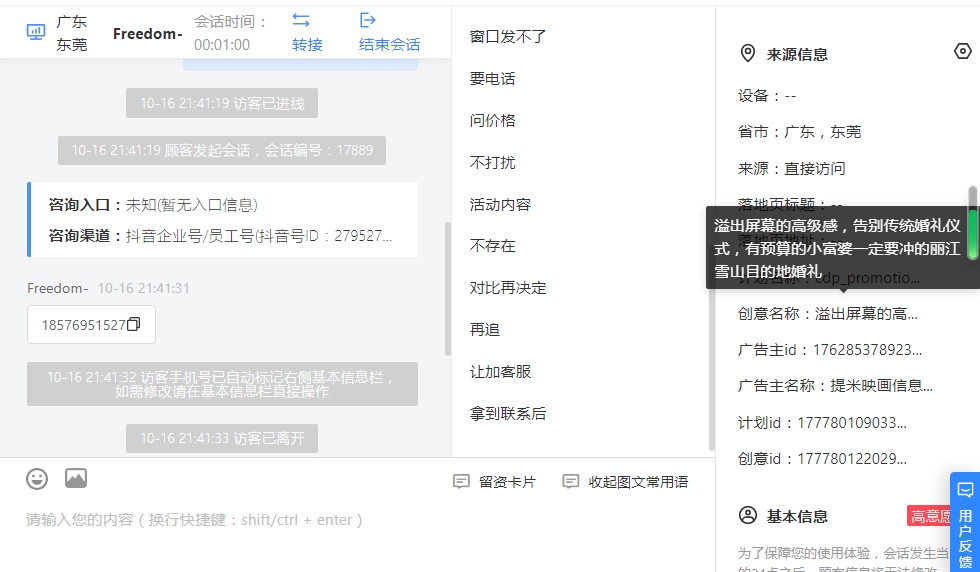Click the 收起图文常用语 icon
Viewport: 980px width, 572px height.
tap(571, 481)
